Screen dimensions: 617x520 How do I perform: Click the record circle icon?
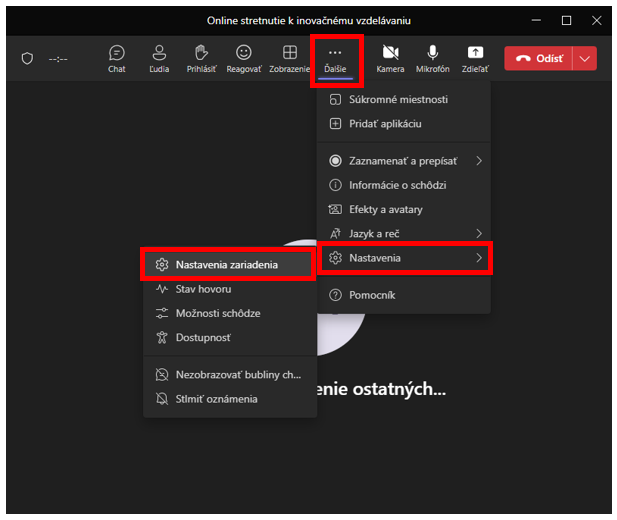335,161
